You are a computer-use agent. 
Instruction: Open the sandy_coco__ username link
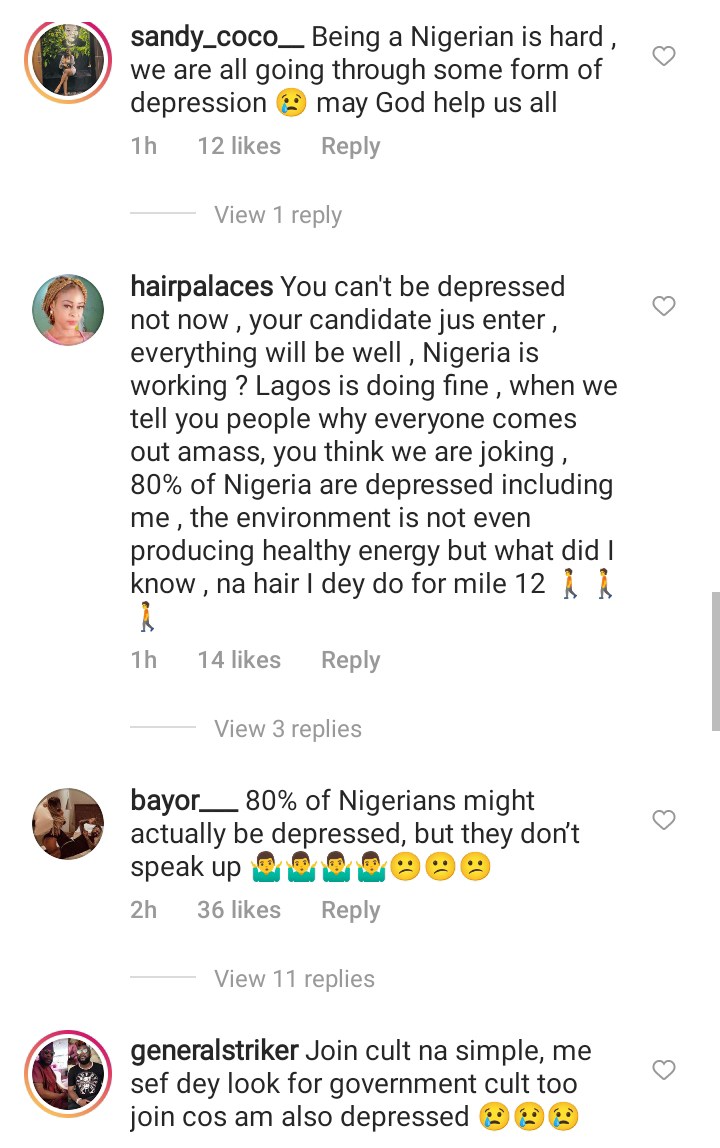pyautogui.click(x=216, y=38)
